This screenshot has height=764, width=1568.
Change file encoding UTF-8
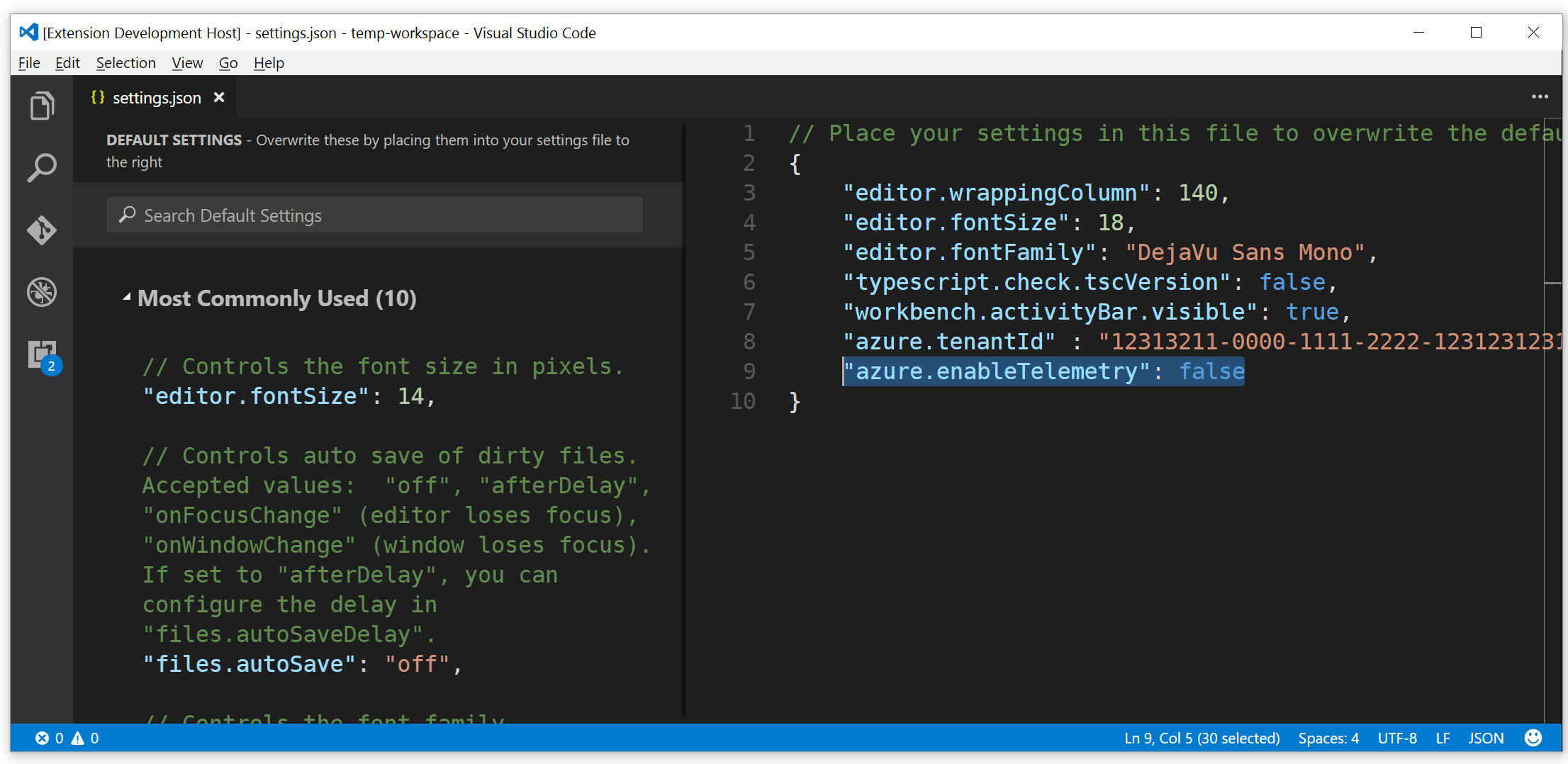[1397, 738]
